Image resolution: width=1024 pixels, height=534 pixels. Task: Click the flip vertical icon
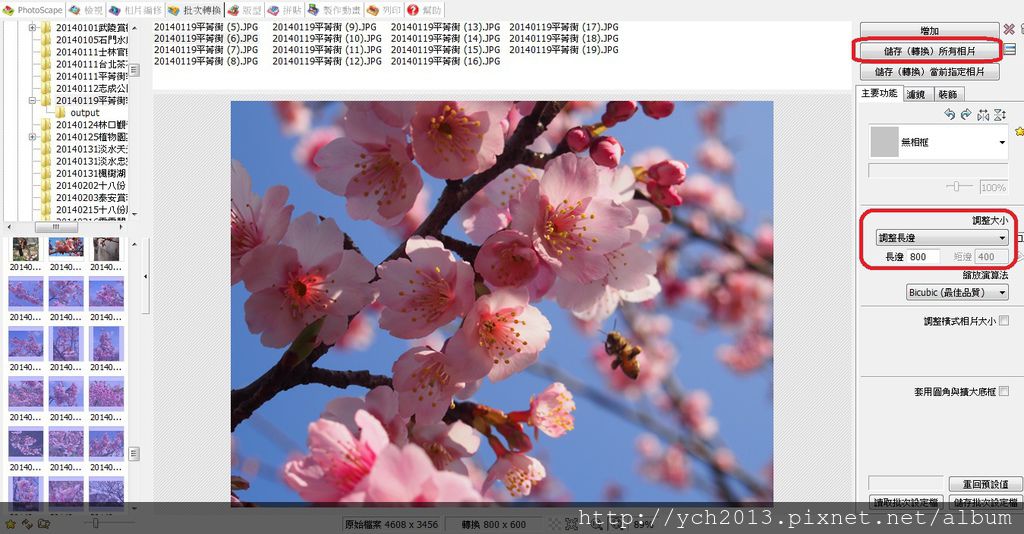(x=1000, y=115)
